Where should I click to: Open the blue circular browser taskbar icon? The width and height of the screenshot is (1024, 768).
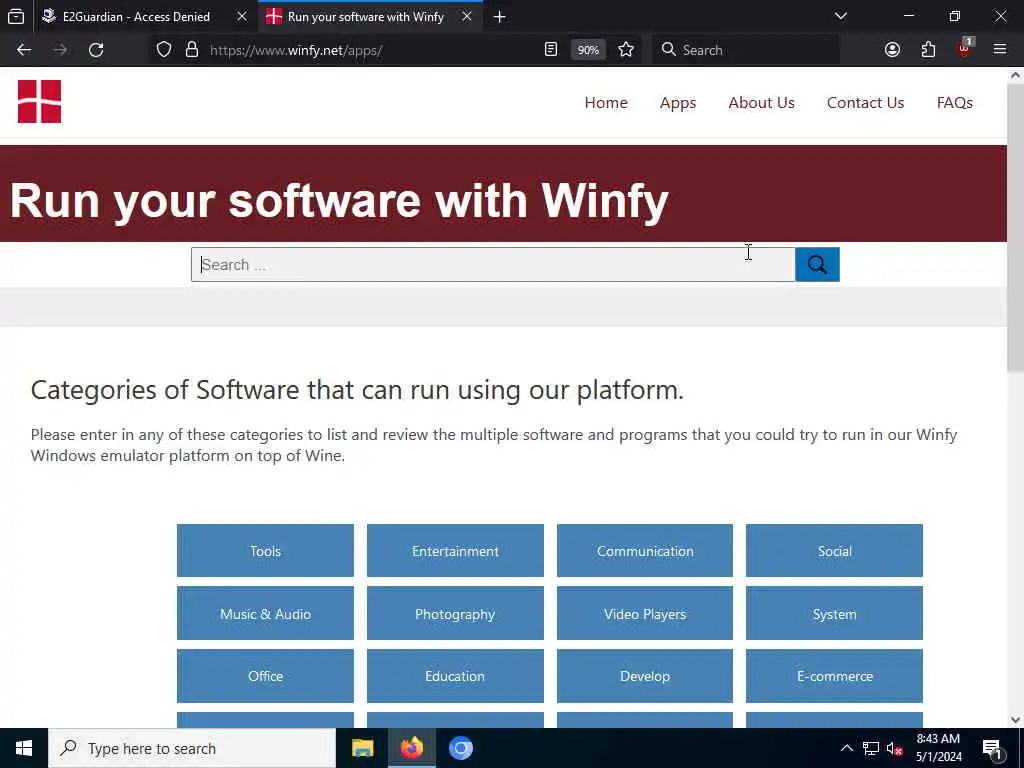460,748
